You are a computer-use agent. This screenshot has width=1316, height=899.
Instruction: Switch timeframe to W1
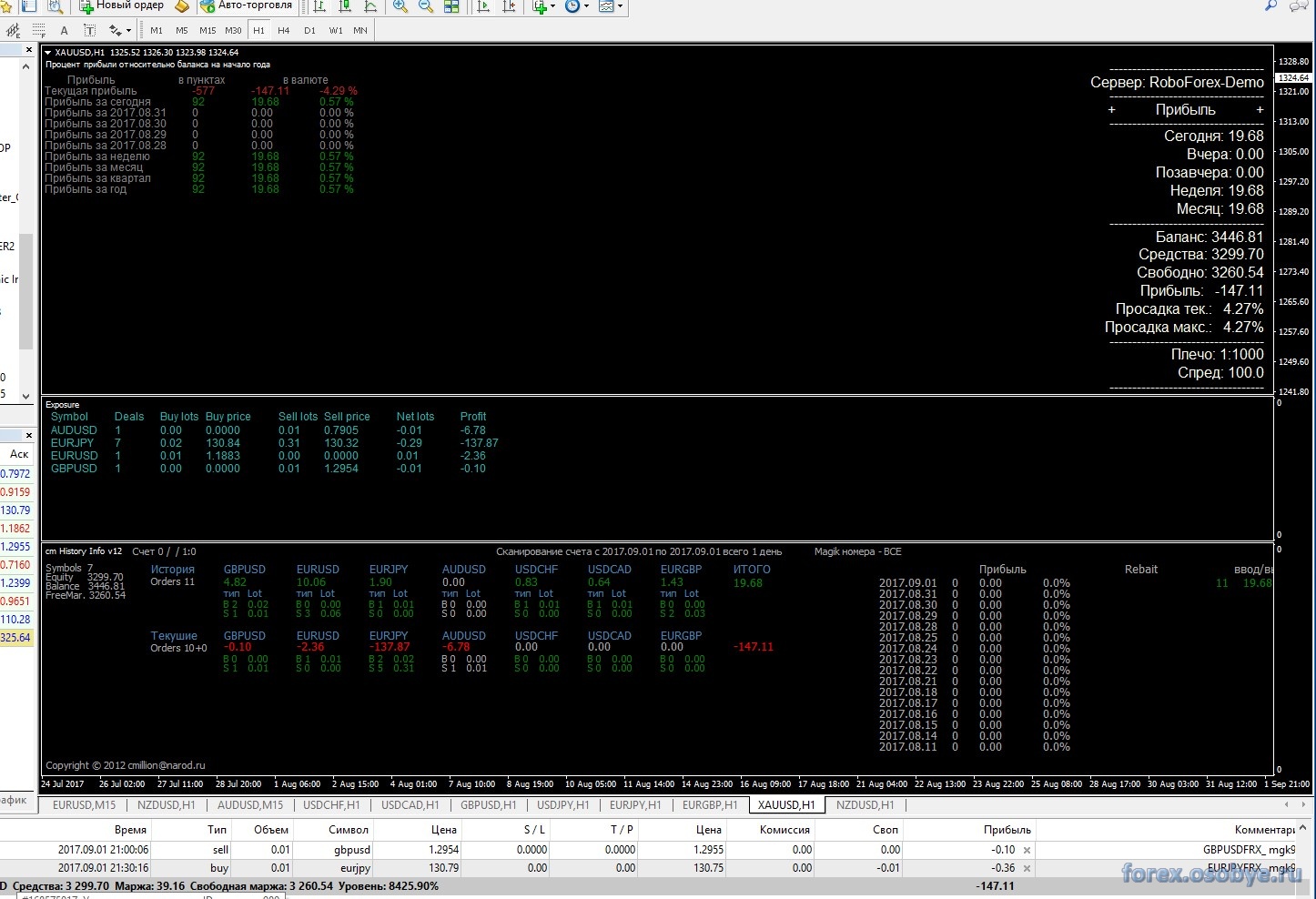click(x=336, y=31)
